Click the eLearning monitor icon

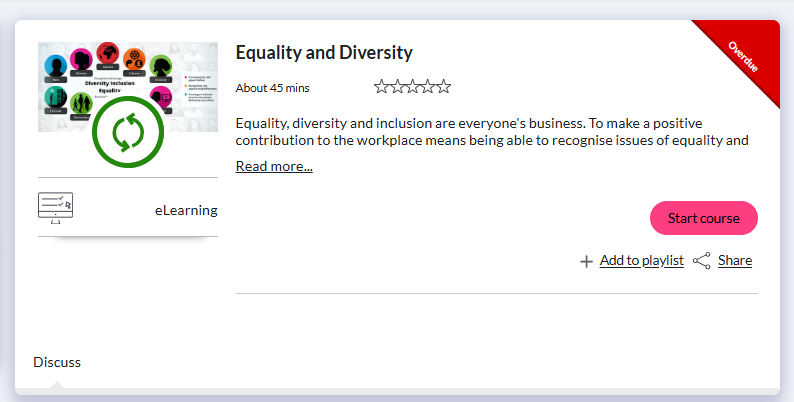pos(56,208)
